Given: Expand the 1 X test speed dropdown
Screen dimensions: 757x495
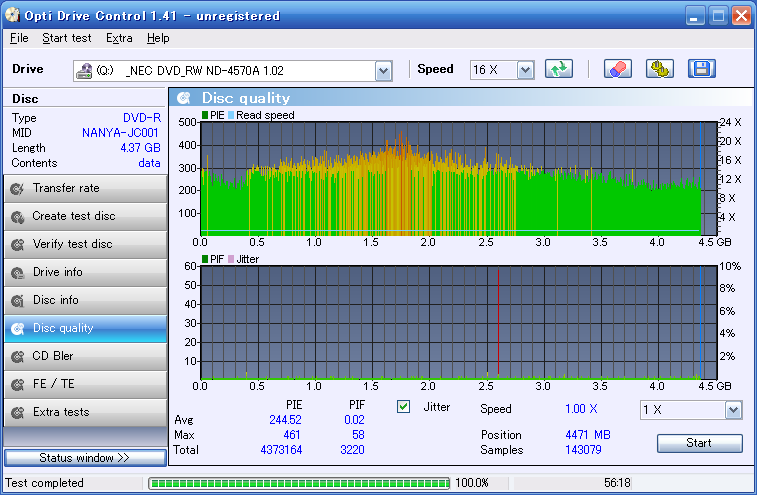Looking at the screenshot, I should pyautogui.click(x=732, y=410).
